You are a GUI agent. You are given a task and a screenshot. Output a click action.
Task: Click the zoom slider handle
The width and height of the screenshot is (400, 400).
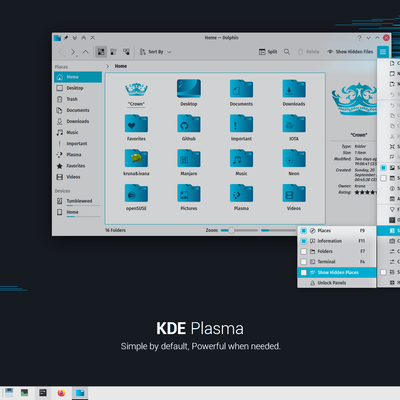(x=231, y=230)
